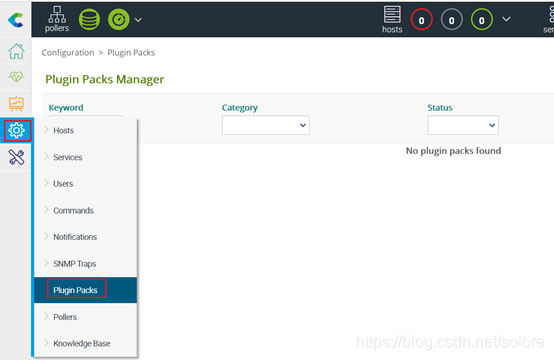
Task: Open the Reporting chart sidebar icon
Action: [x=16, y=104]
